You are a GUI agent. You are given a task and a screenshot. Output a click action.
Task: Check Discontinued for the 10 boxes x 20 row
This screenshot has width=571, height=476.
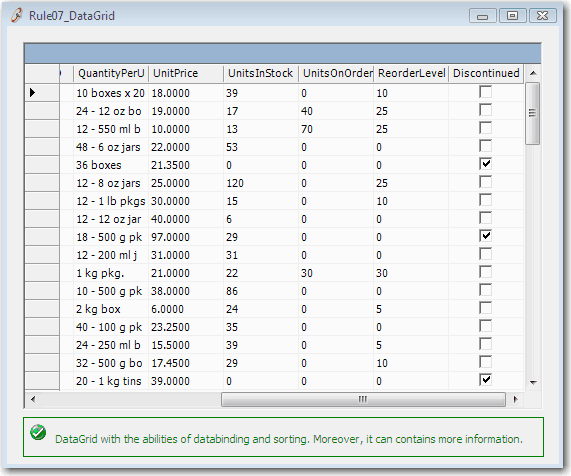click(x=485, y=92)
